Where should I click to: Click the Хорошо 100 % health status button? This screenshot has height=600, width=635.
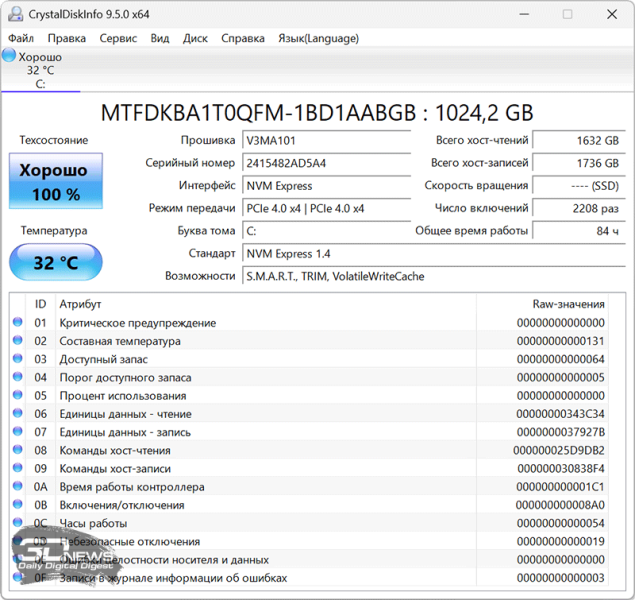coord(54,182)
